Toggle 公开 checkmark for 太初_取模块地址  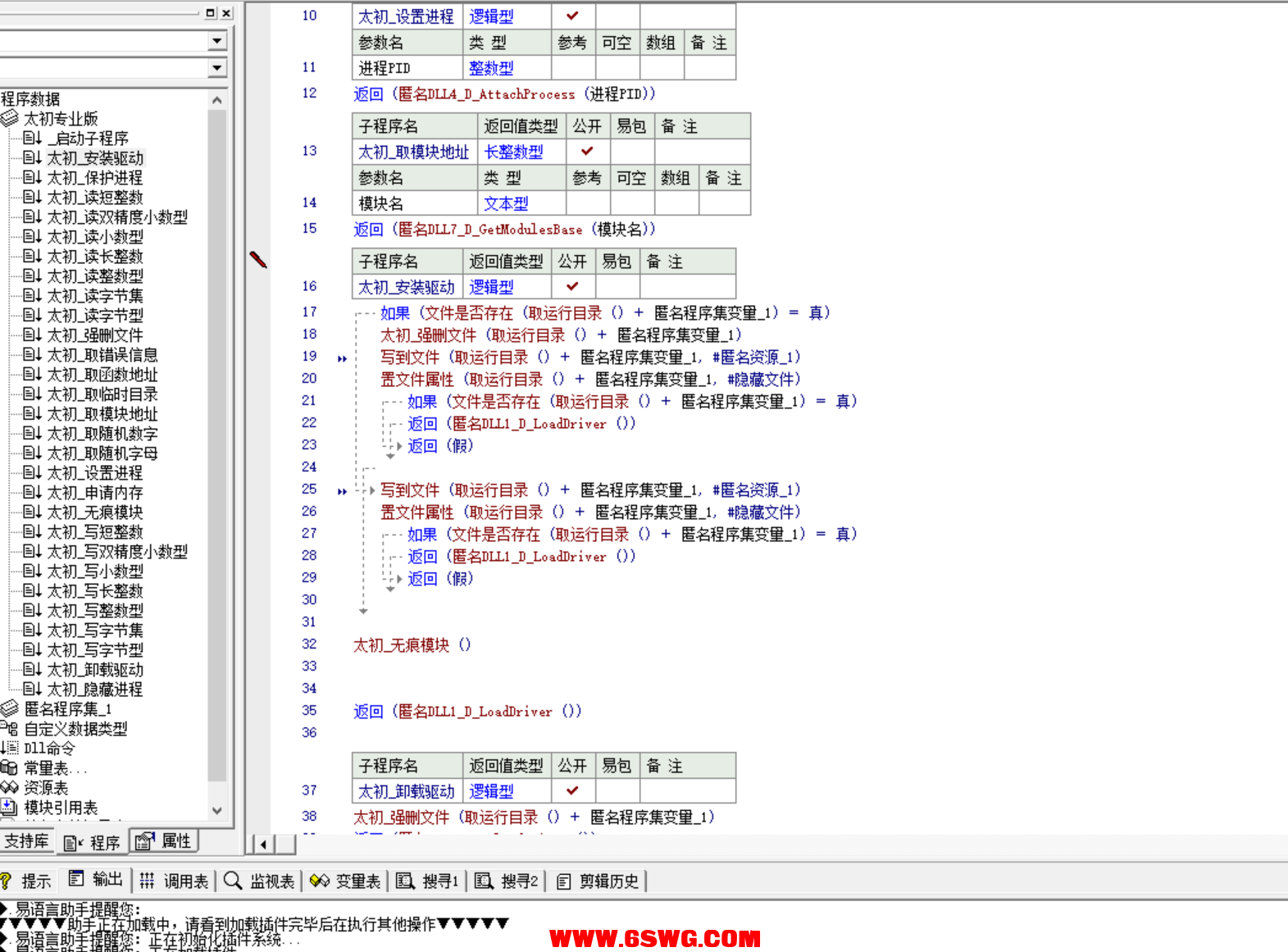pos(587,152)
